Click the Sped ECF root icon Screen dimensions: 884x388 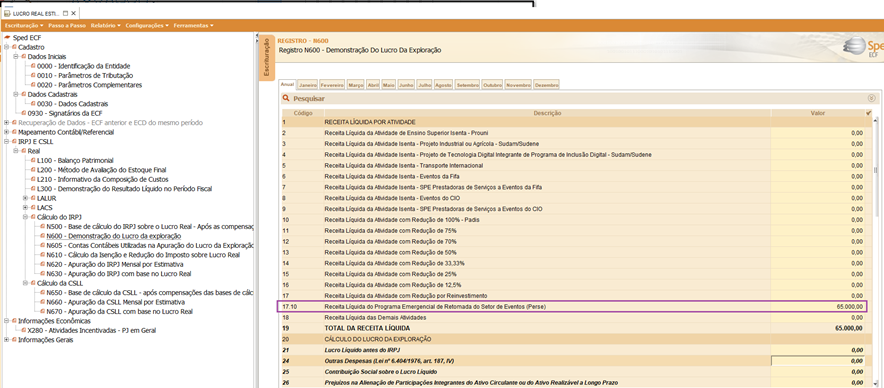[x=7, y=37]
